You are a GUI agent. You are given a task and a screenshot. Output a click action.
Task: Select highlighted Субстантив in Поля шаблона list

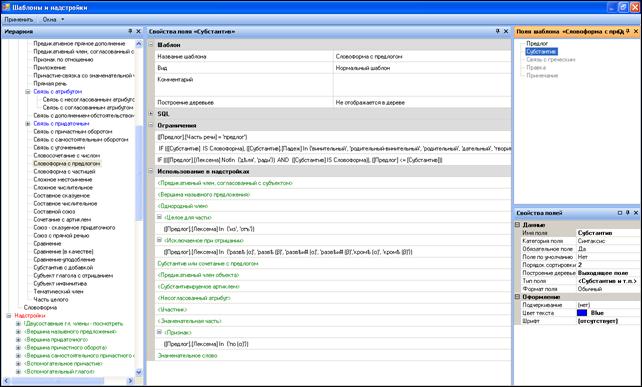(x=541, y=52)
